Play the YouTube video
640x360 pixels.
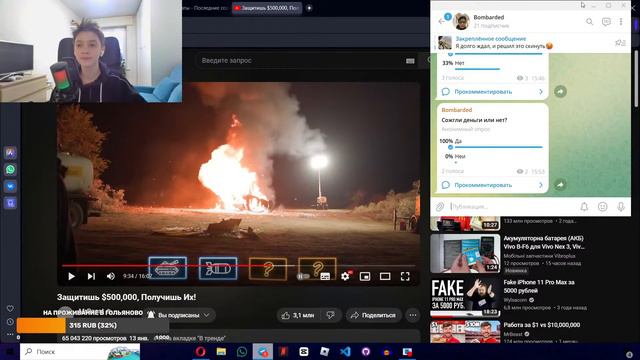point(71,276)
